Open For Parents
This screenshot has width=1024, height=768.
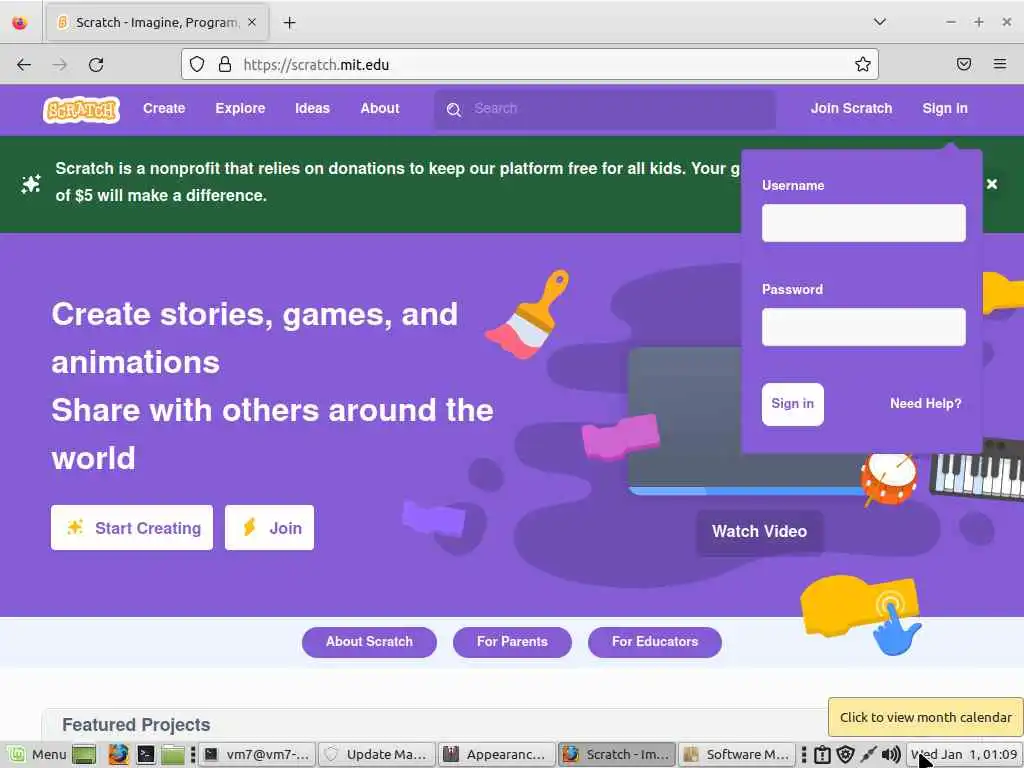512,642
